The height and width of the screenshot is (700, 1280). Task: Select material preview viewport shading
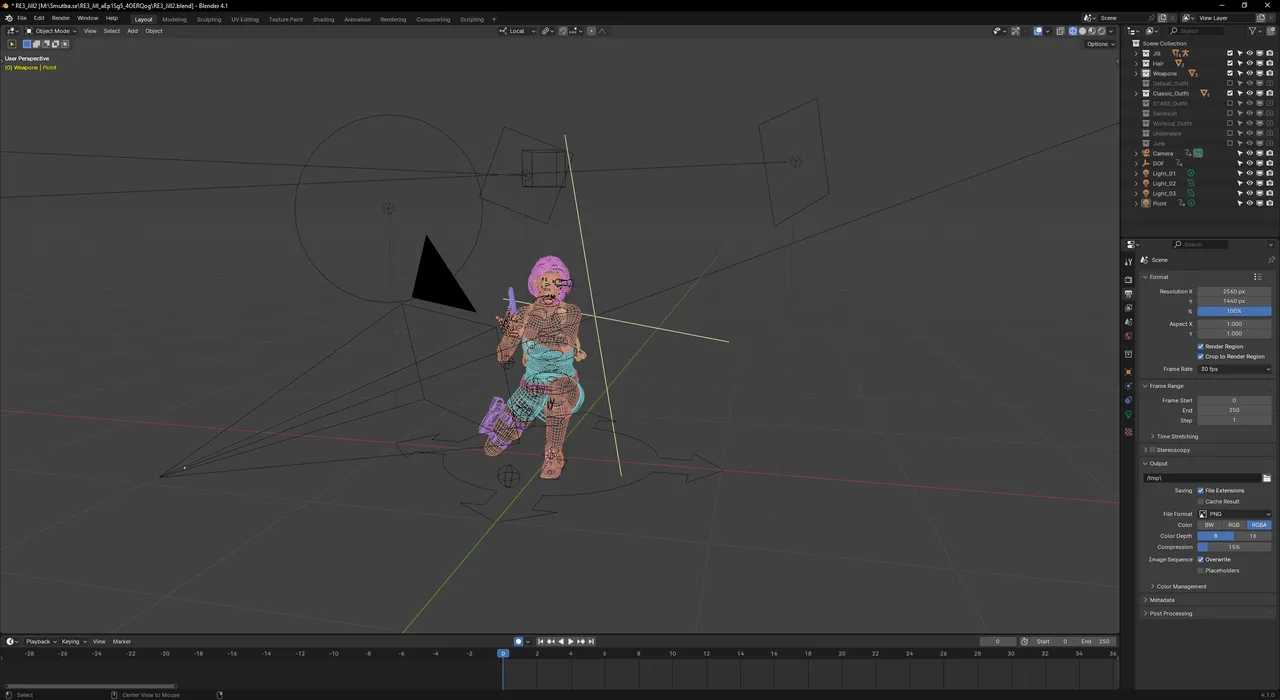point(1093,31)
